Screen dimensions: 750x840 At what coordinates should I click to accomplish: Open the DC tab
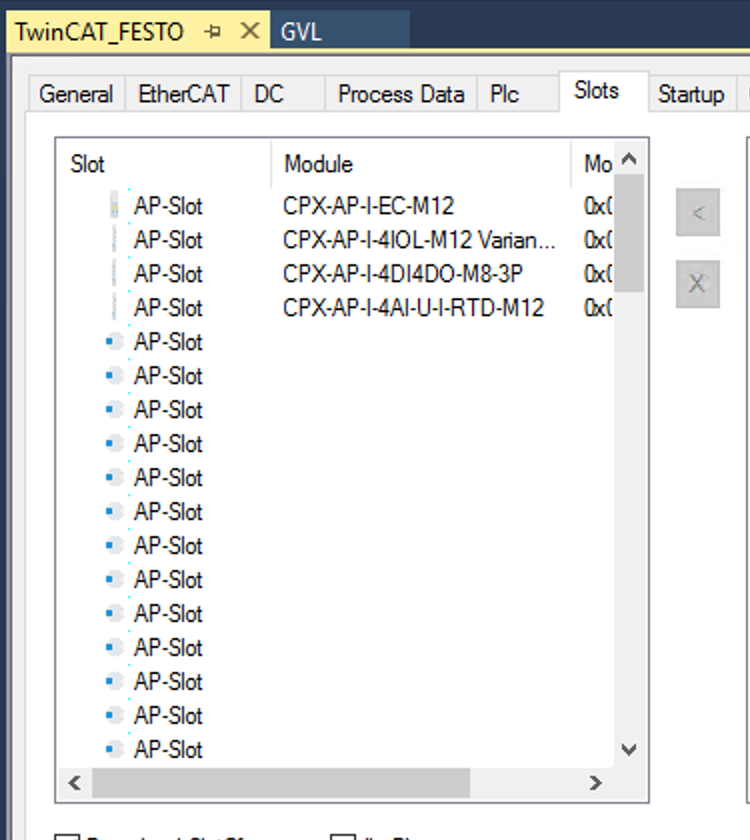pyautogui.click(x=283, y=94)
